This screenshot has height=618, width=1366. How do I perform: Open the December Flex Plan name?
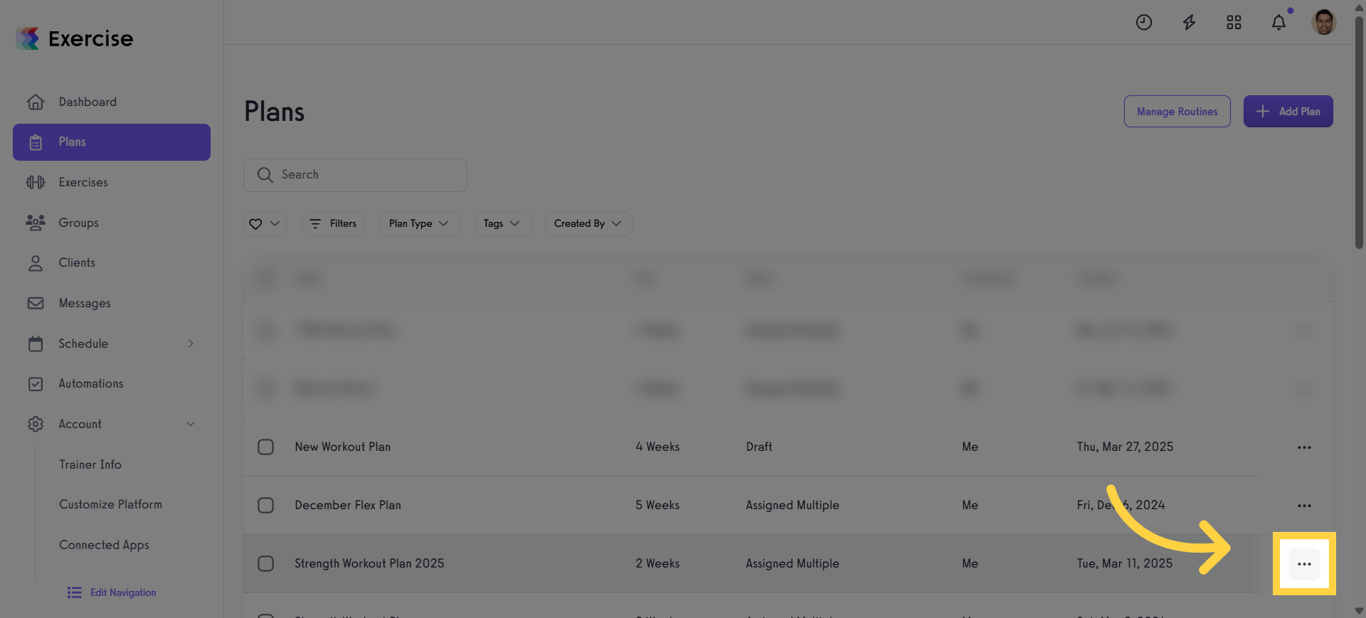(x=348, y=505)
